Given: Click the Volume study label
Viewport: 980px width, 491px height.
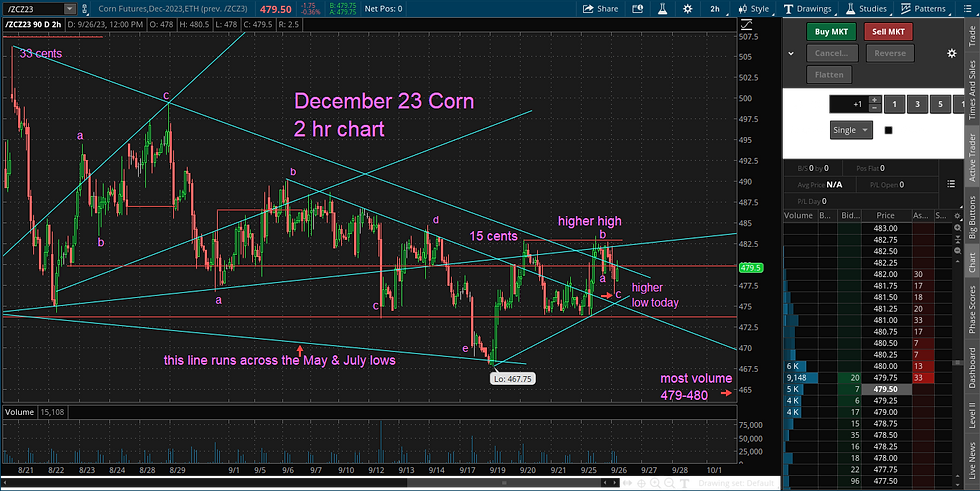Looking at the screenshot, I should coord(19,412).
